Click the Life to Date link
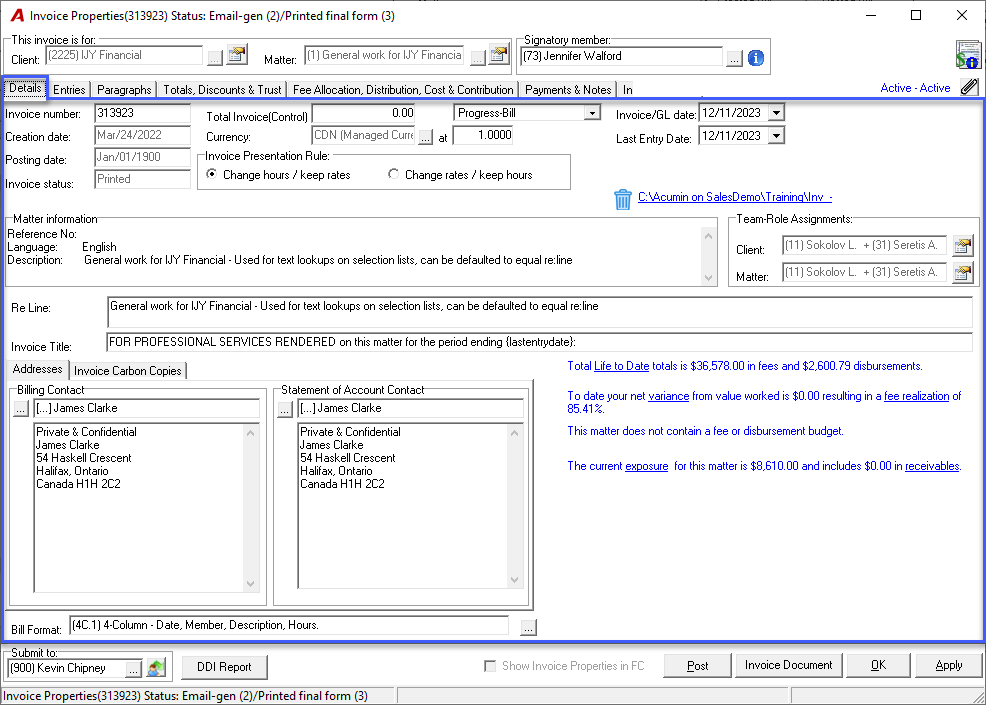Screen dimensions: 986x705 click(621, 366)
